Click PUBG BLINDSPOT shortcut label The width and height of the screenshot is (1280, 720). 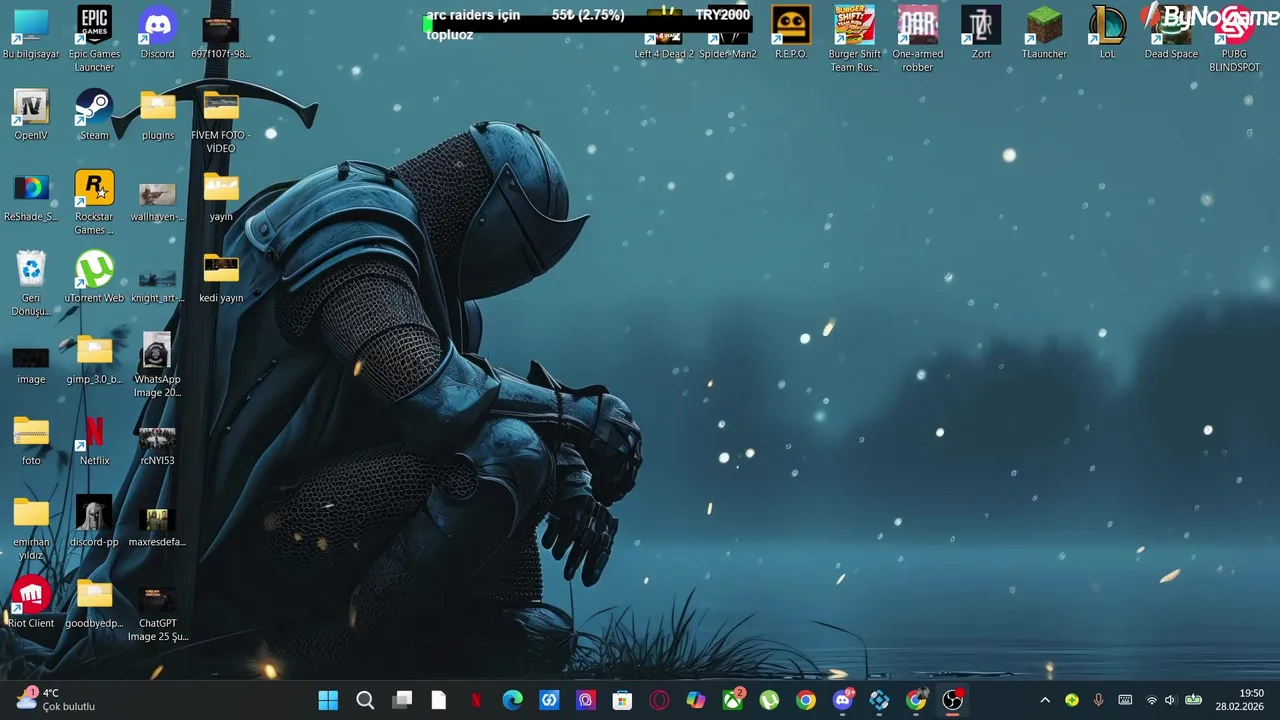coord(1234,61)
